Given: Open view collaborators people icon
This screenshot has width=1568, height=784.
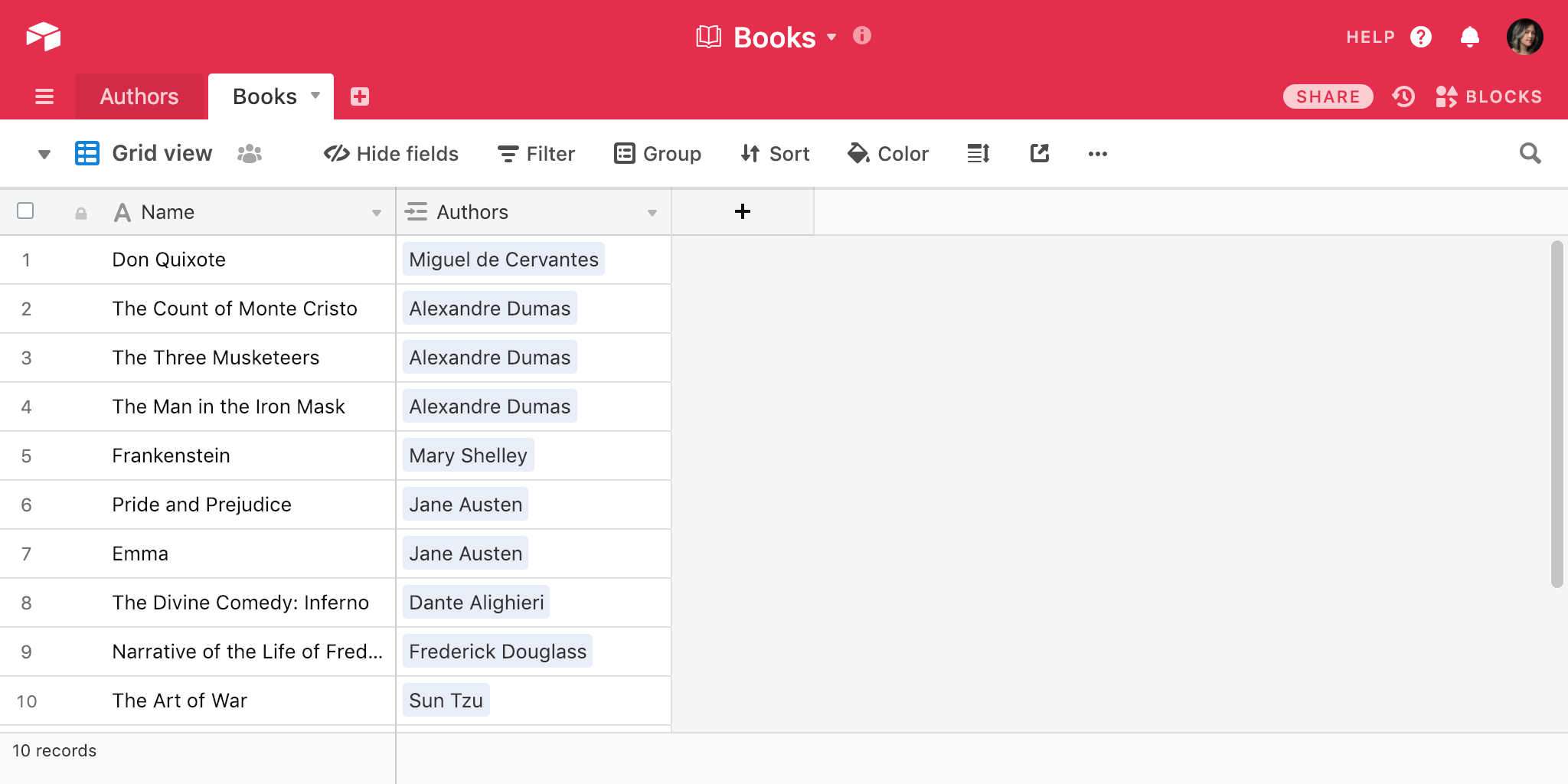Looking at the screenshot, I should point(250,154).
